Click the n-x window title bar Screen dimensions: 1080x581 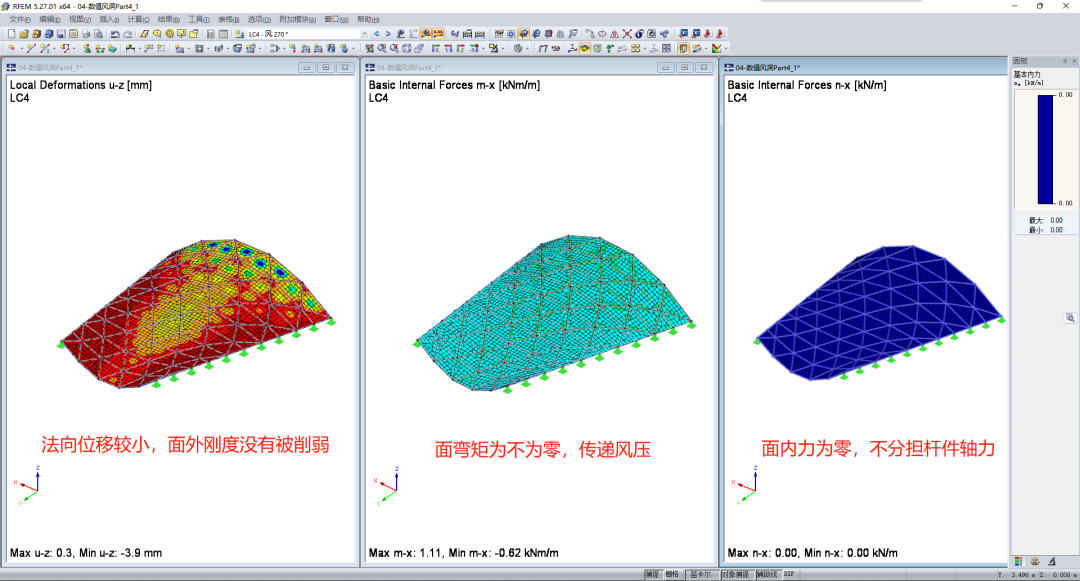[864, 67]
